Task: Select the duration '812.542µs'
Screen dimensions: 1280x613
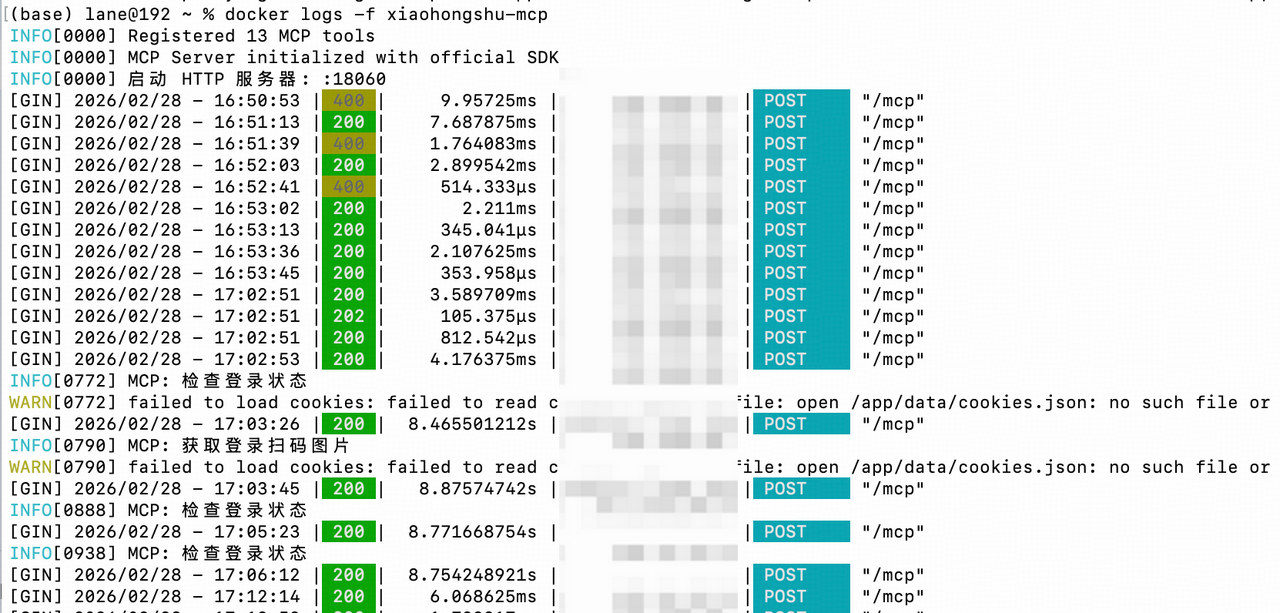Action: pos(488,337)
